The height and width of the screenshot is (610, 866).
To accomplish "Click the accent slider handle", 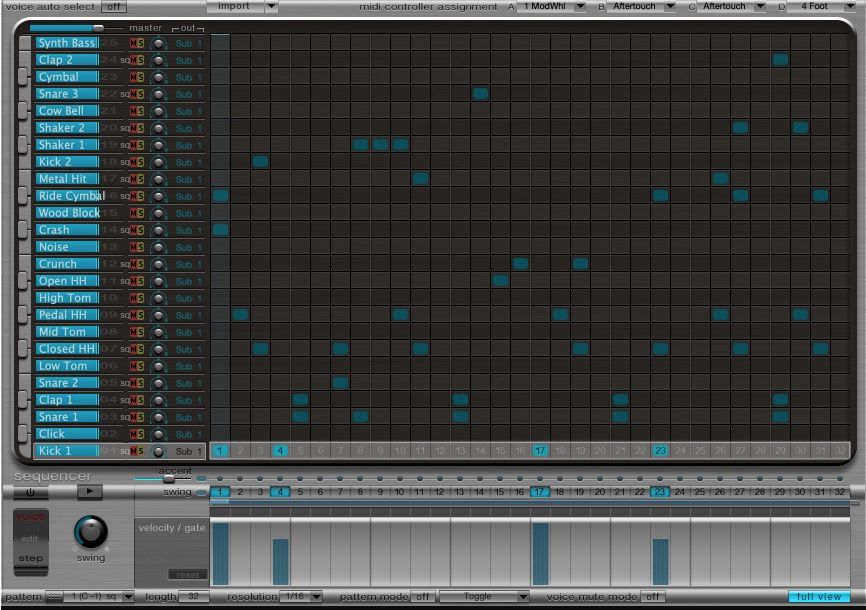I will (168, 480).
